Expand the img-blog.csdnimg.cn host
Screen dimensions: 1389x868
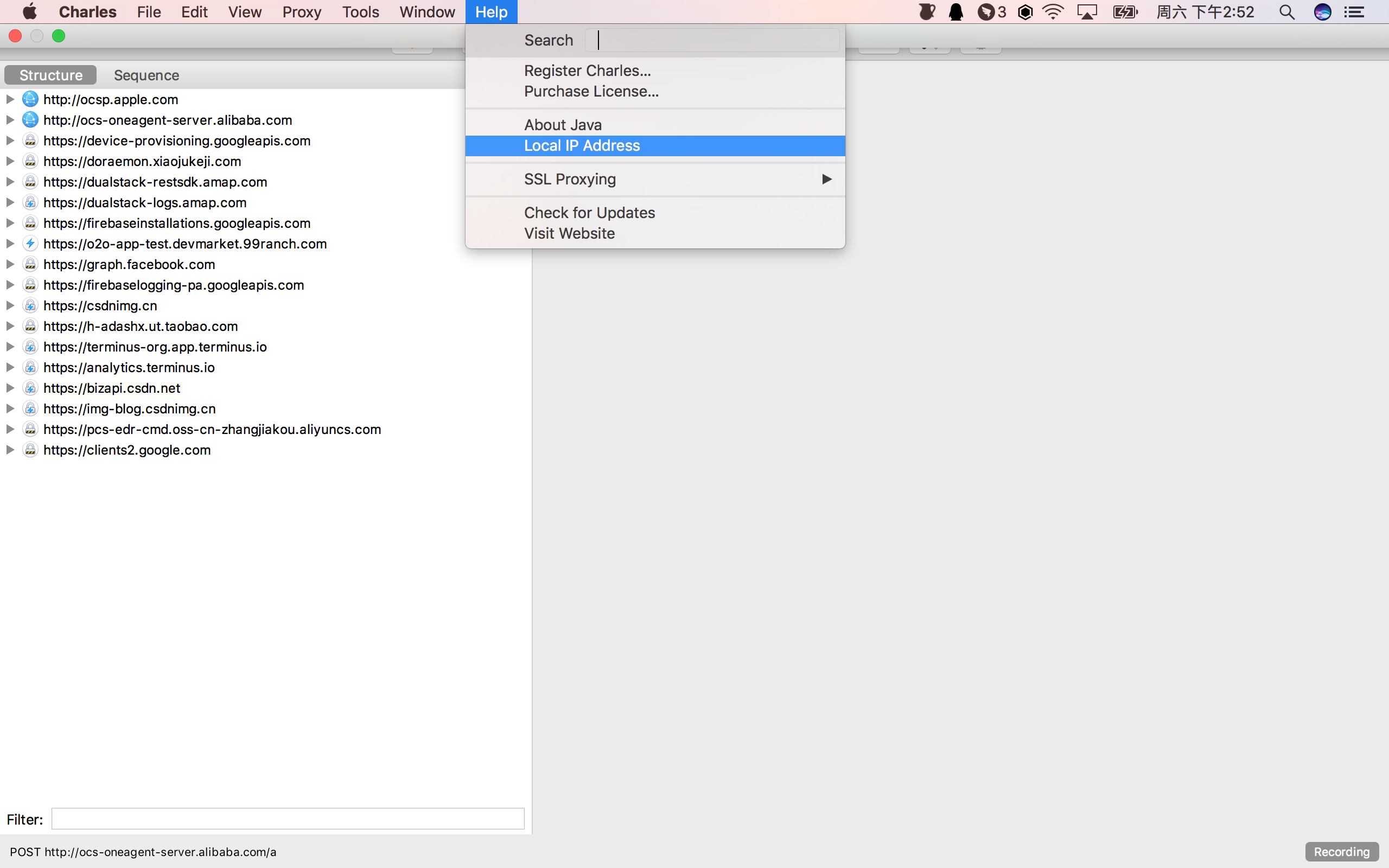10,409
